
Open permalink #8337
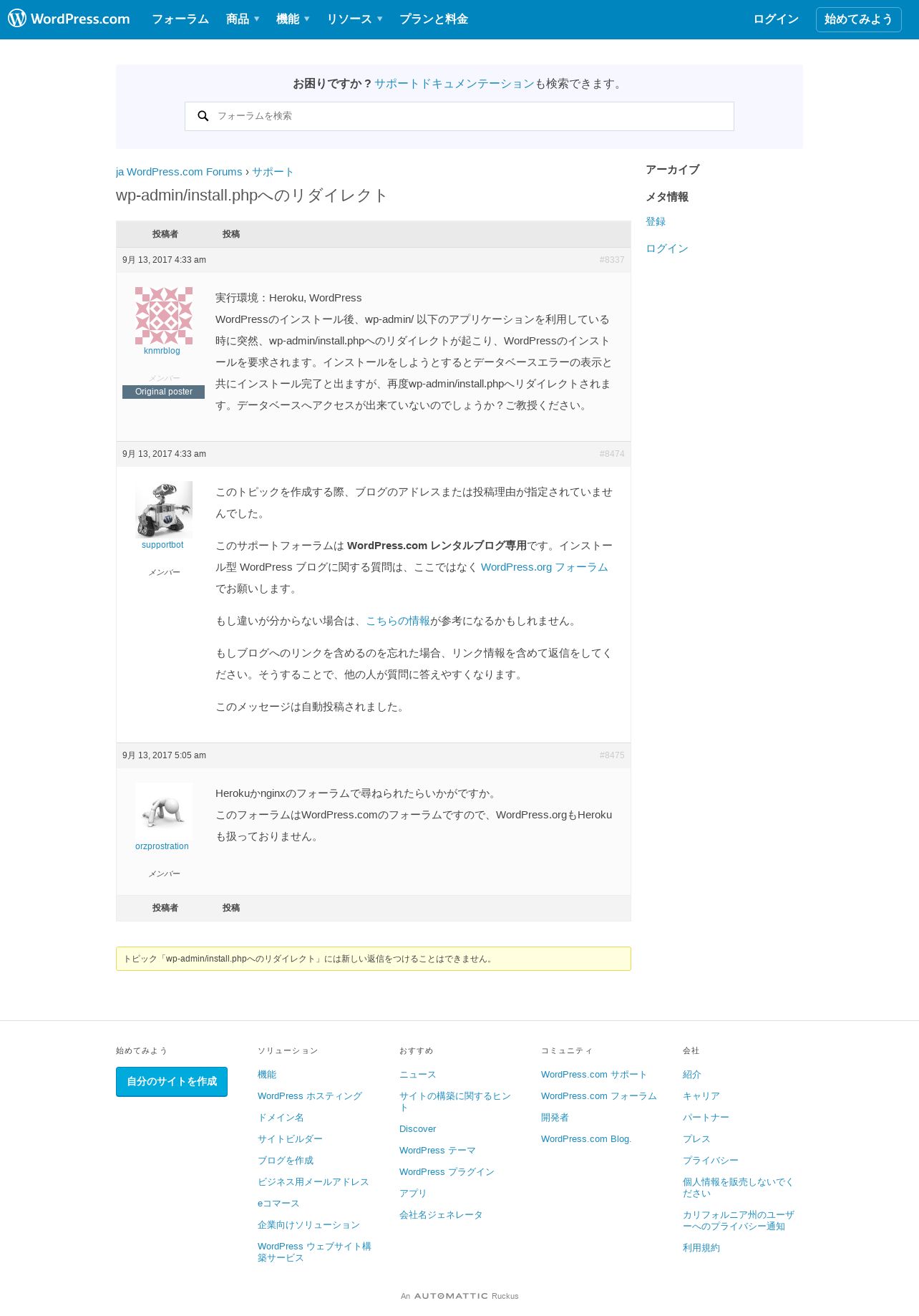[x=612, y=260]
